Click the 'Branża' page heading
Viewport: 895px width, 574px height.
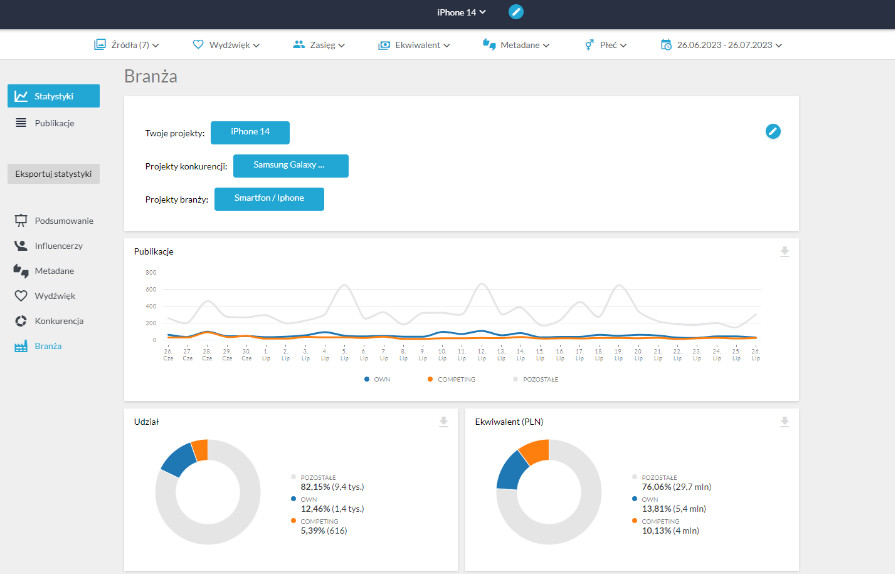tap(151, 76)
